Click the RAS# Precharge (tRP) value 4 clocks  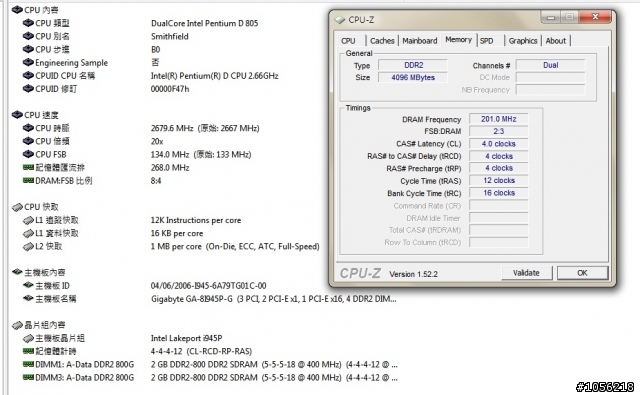coord(498,168)
